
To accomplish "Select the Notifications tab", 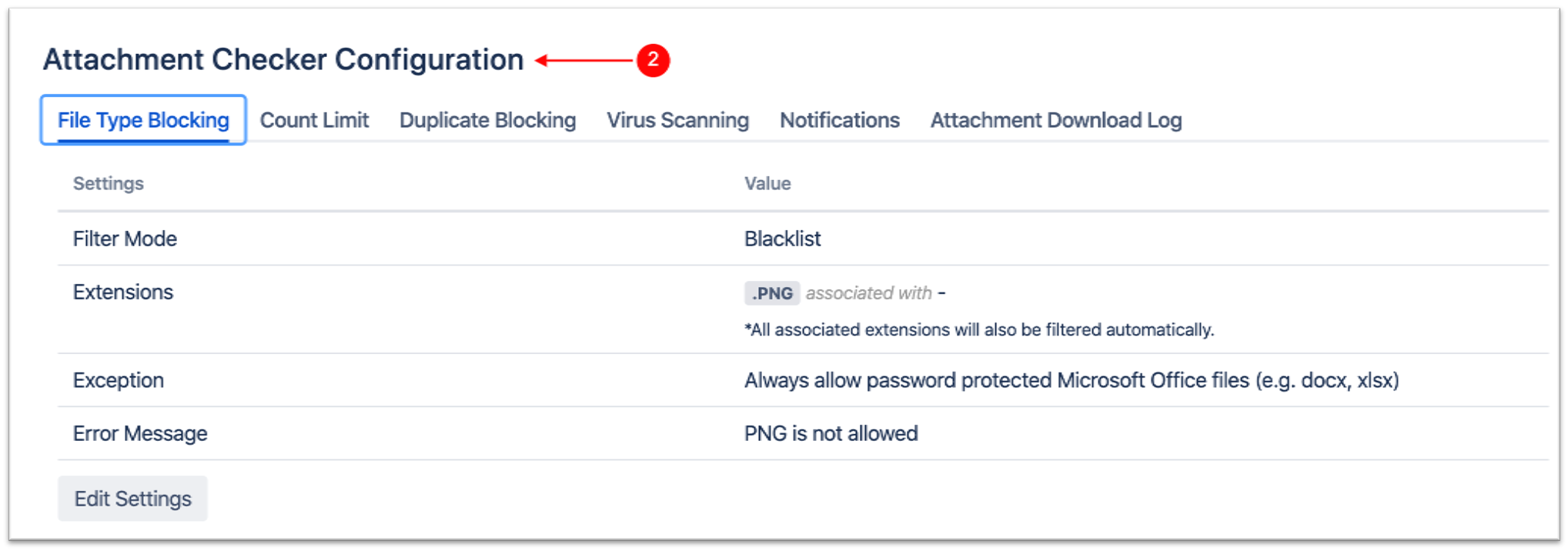I will (839, 121).
